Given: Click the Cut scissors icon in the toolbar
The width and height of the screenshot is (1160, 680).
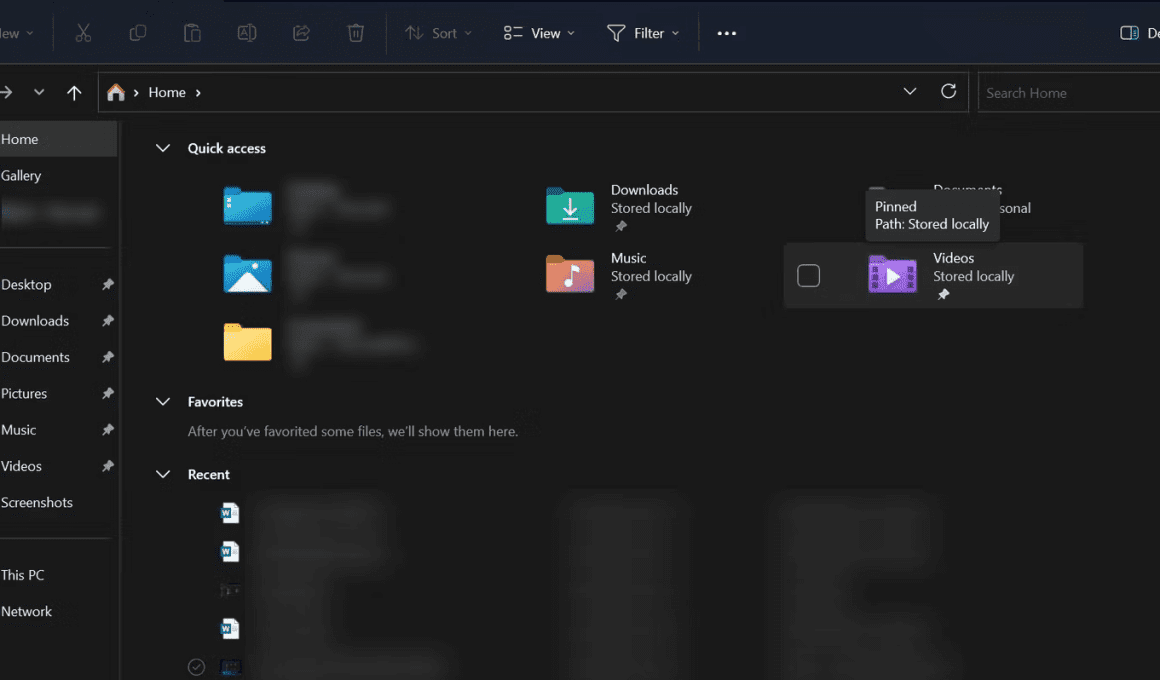Looking at the screenshot, I should coord(83,33).
